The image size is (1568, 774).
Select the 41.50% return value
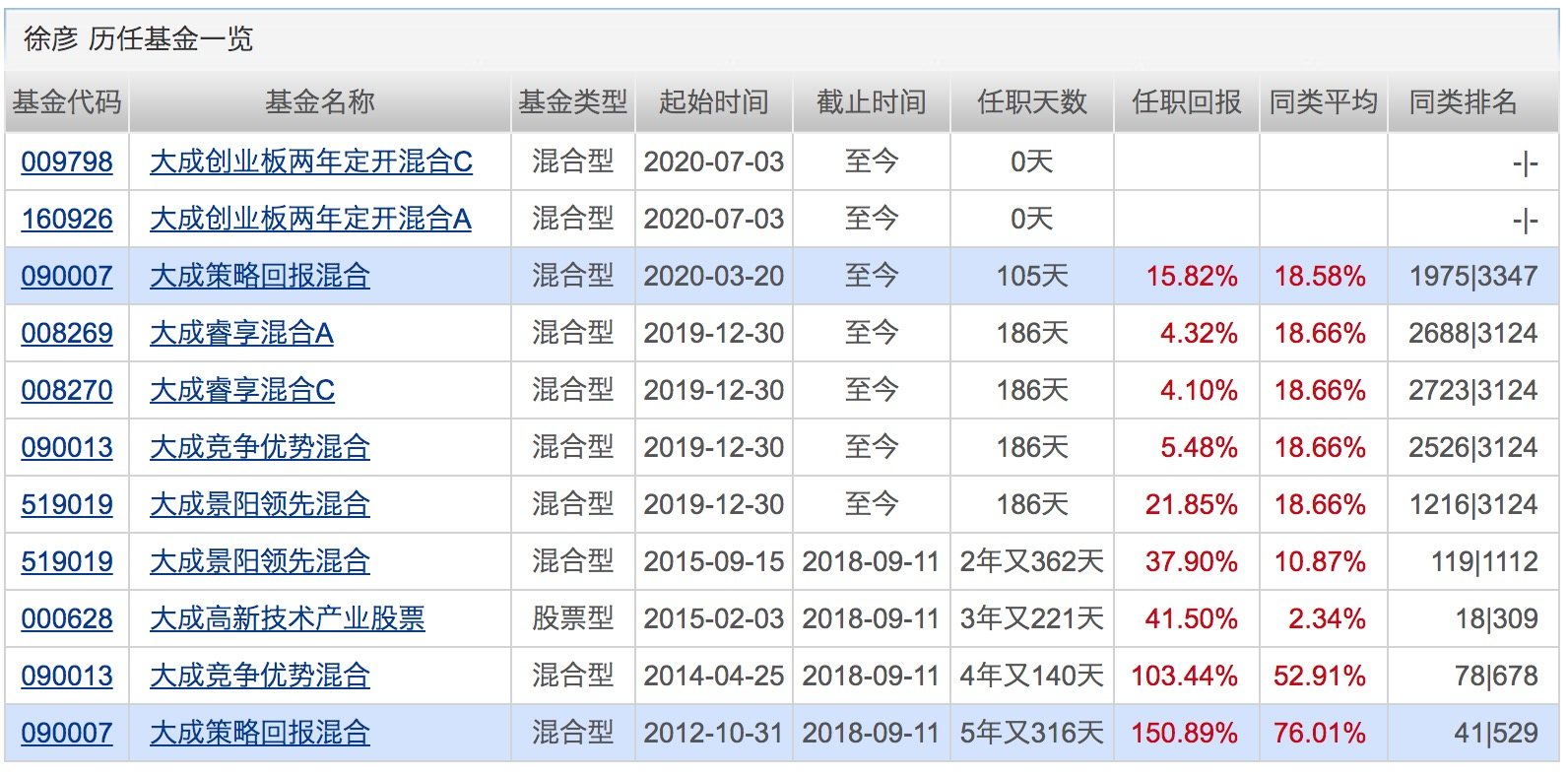1192,618
